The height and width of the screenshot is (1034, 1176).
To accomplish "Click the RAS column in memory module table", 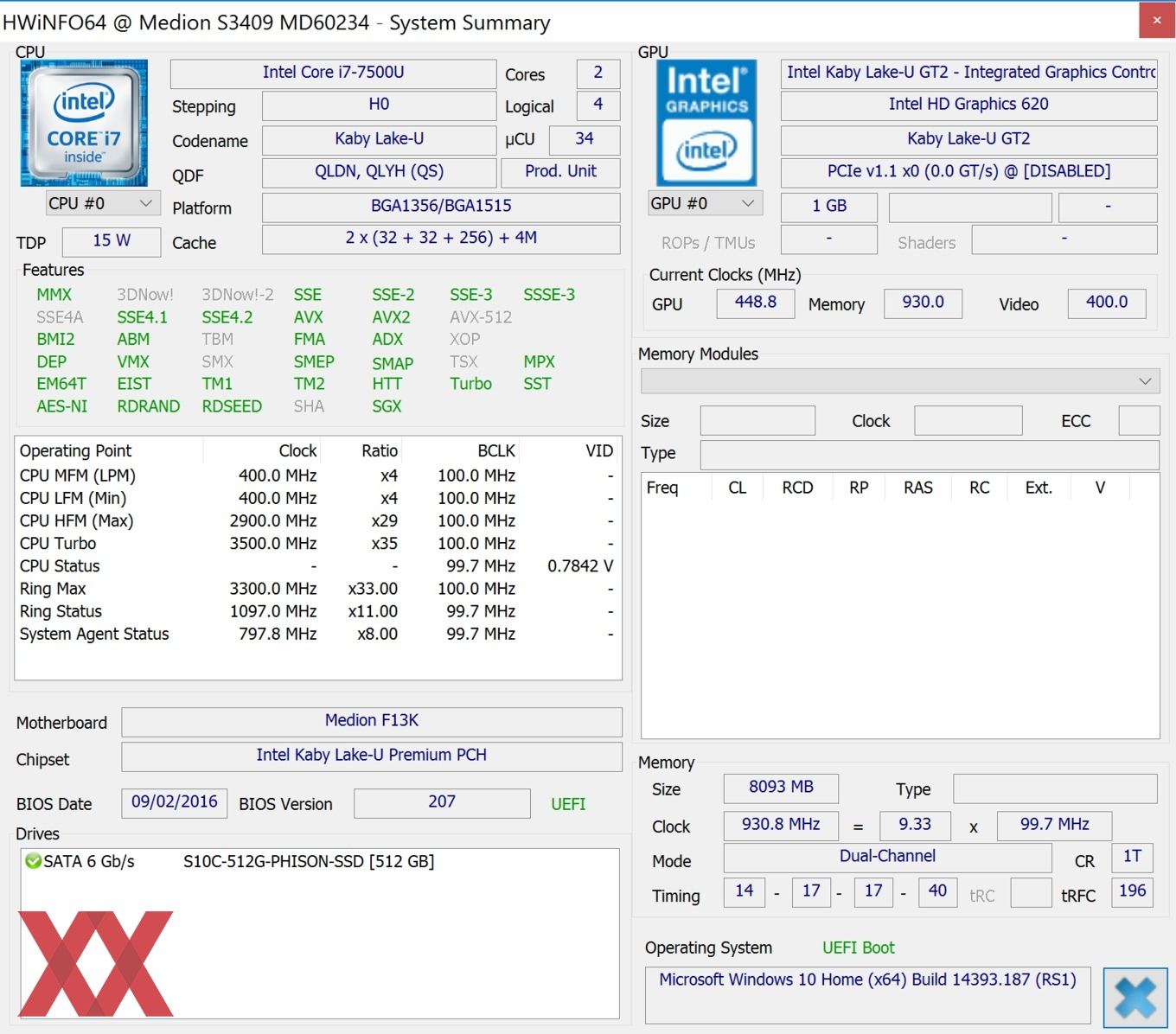I will (918, 488).
